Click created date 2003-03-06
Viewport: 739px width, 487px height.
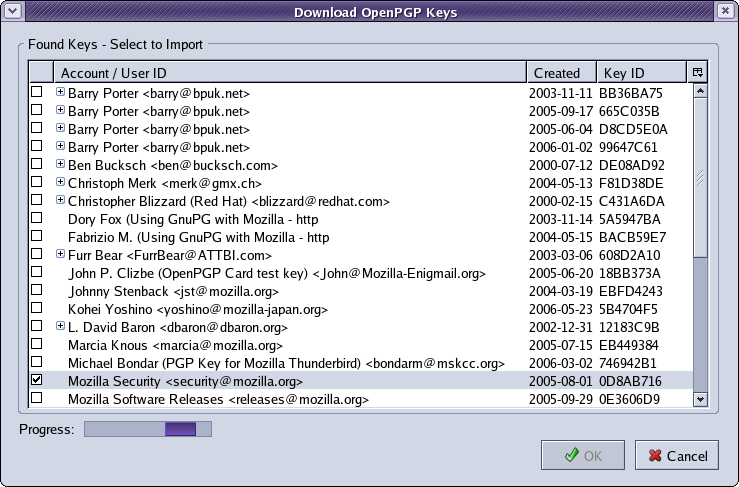pos(560,256)
